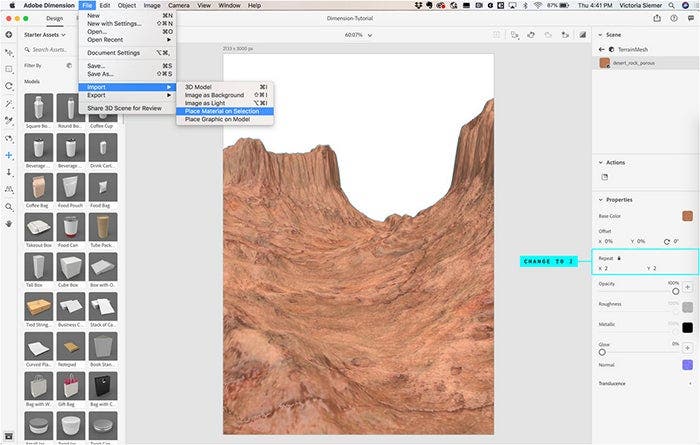Click the camera undo icon in toolbar
Screen dimensions: 700x445
pos(531,35)
